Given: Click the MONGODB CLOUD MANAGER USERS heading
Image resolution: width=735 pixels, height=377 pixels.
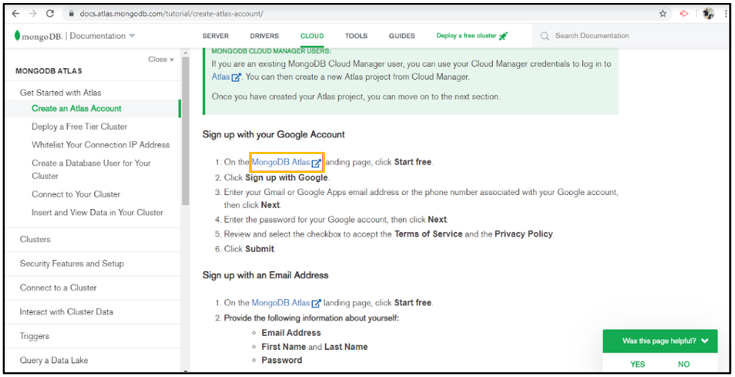Looking at the screenshot, I should [x=271, y=51].
